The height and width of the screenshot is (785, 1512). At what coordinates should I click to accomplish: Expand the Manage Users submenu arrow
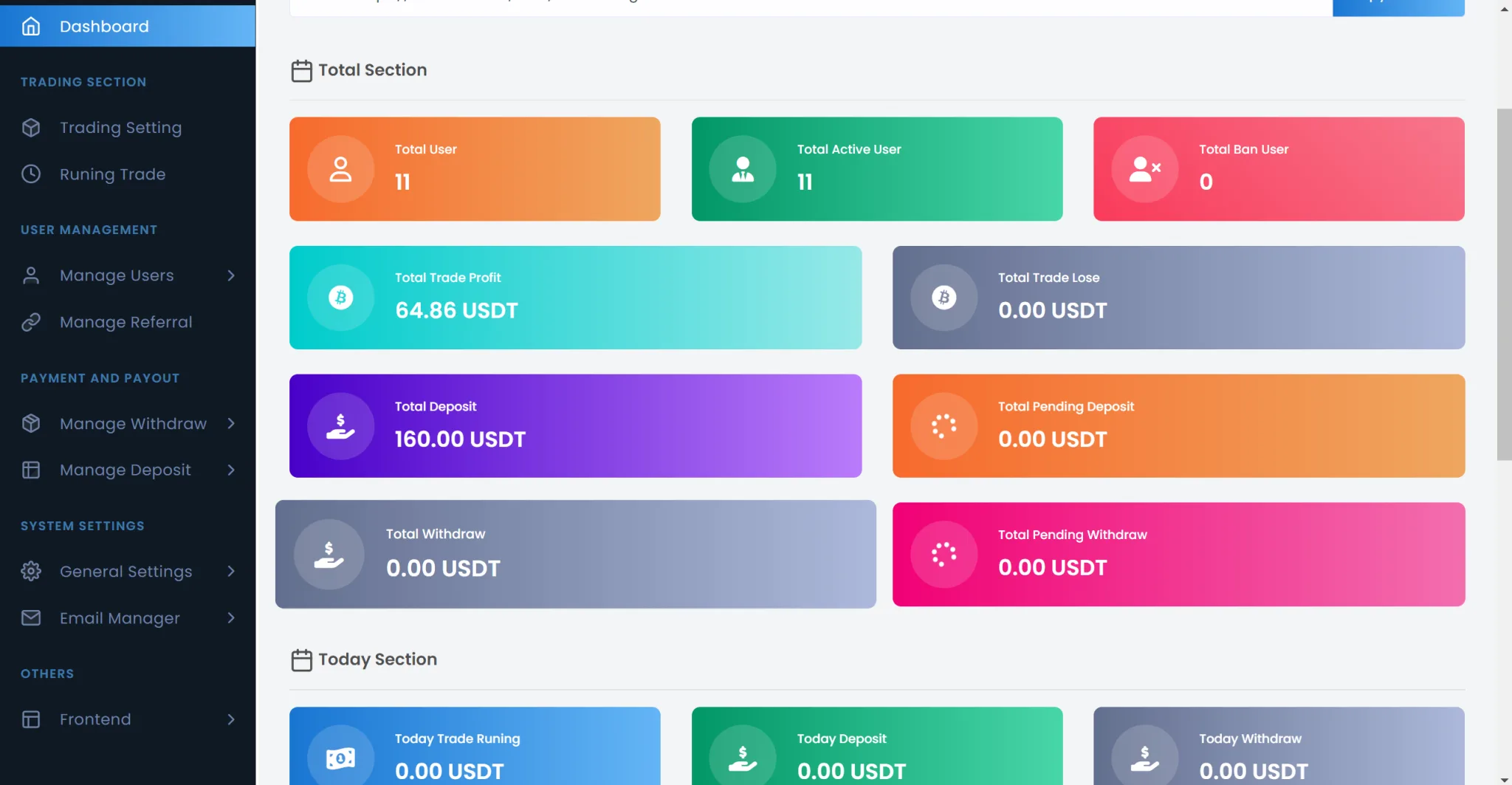tap(231, 275)
